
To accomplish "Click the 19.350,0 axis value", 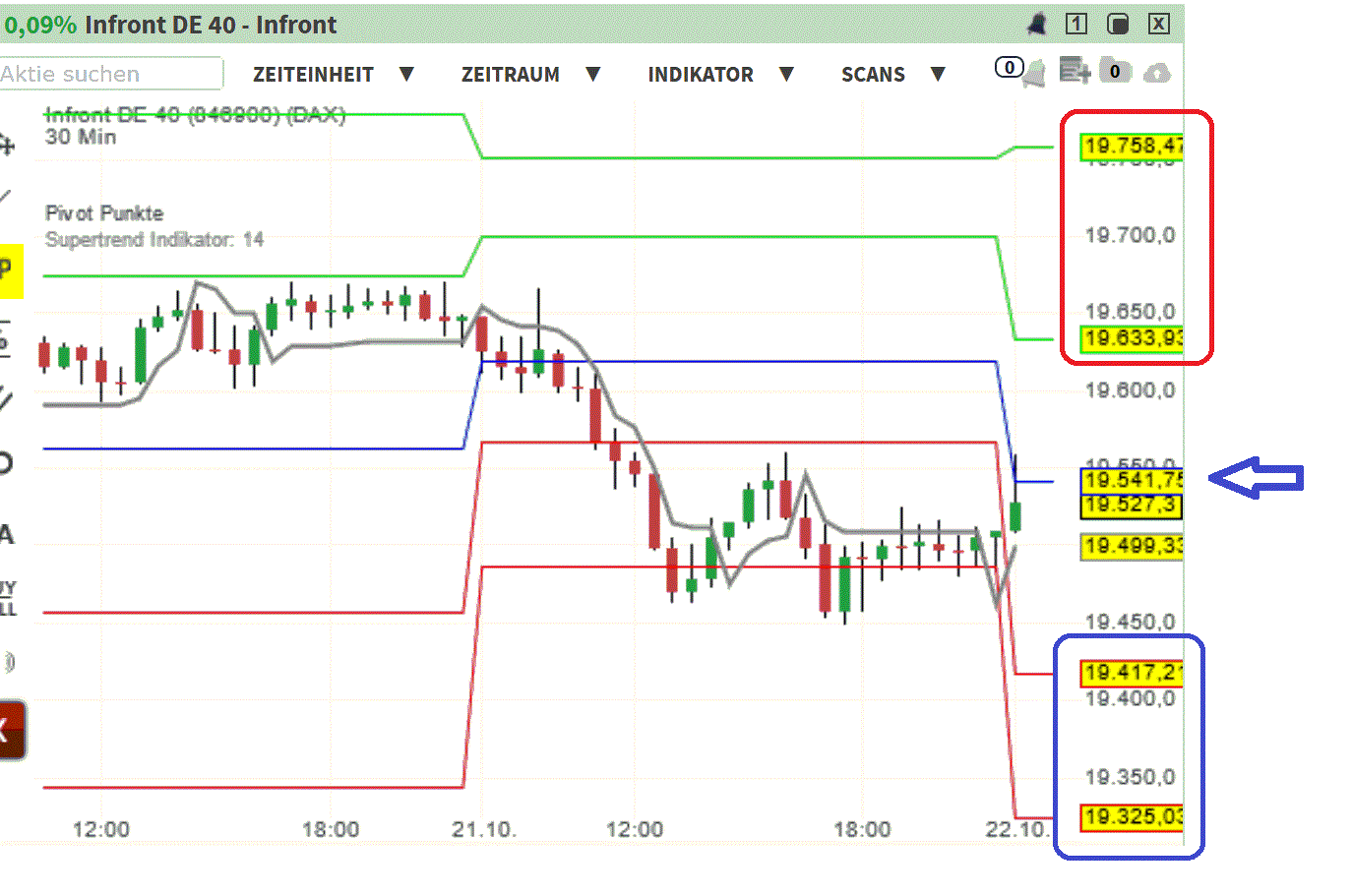I will click(x=1130, y=777).
